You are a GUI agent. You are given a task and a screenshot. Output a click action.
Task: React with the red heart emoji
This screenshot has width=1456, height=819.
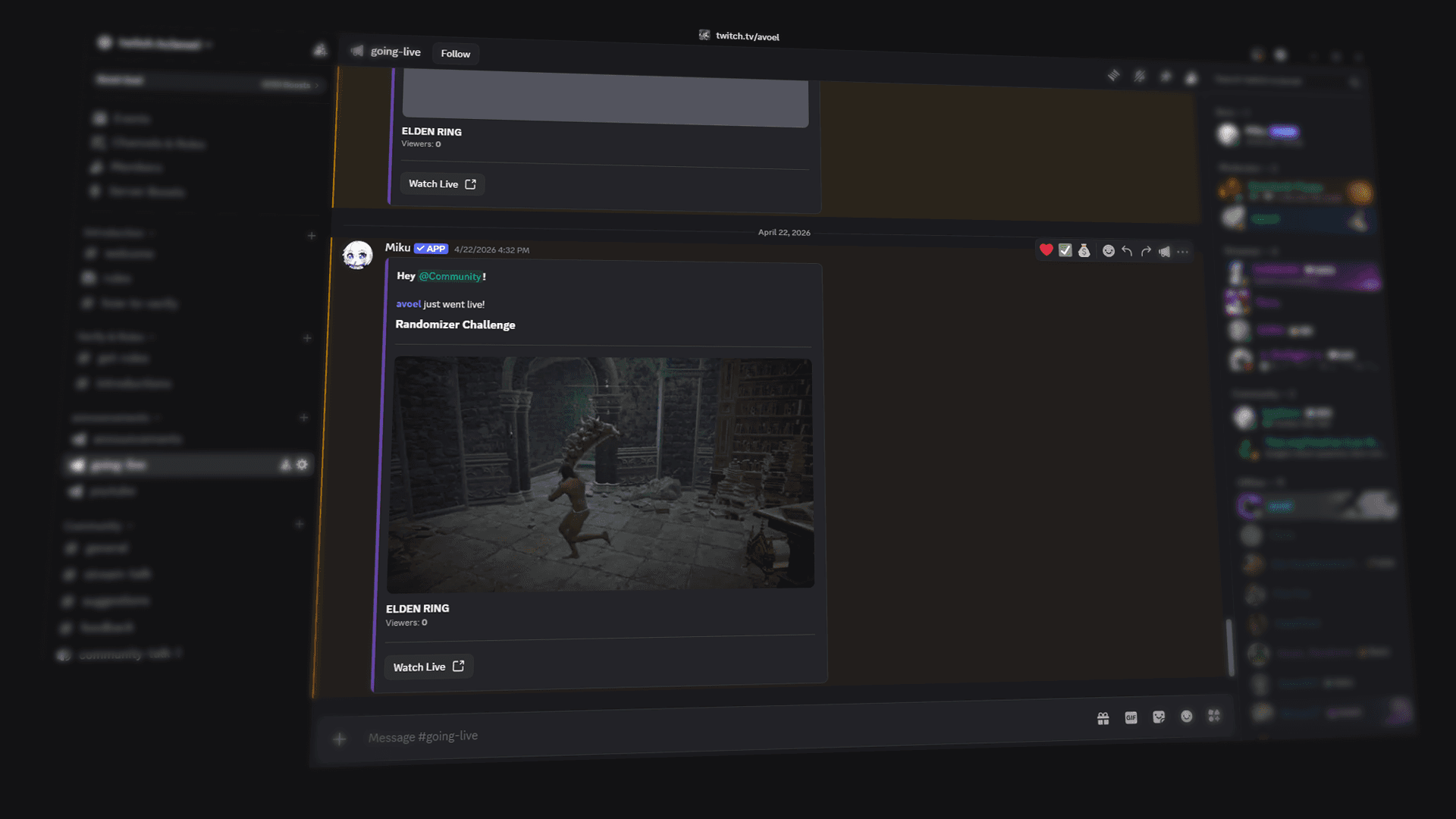[x=1046, y=250]
